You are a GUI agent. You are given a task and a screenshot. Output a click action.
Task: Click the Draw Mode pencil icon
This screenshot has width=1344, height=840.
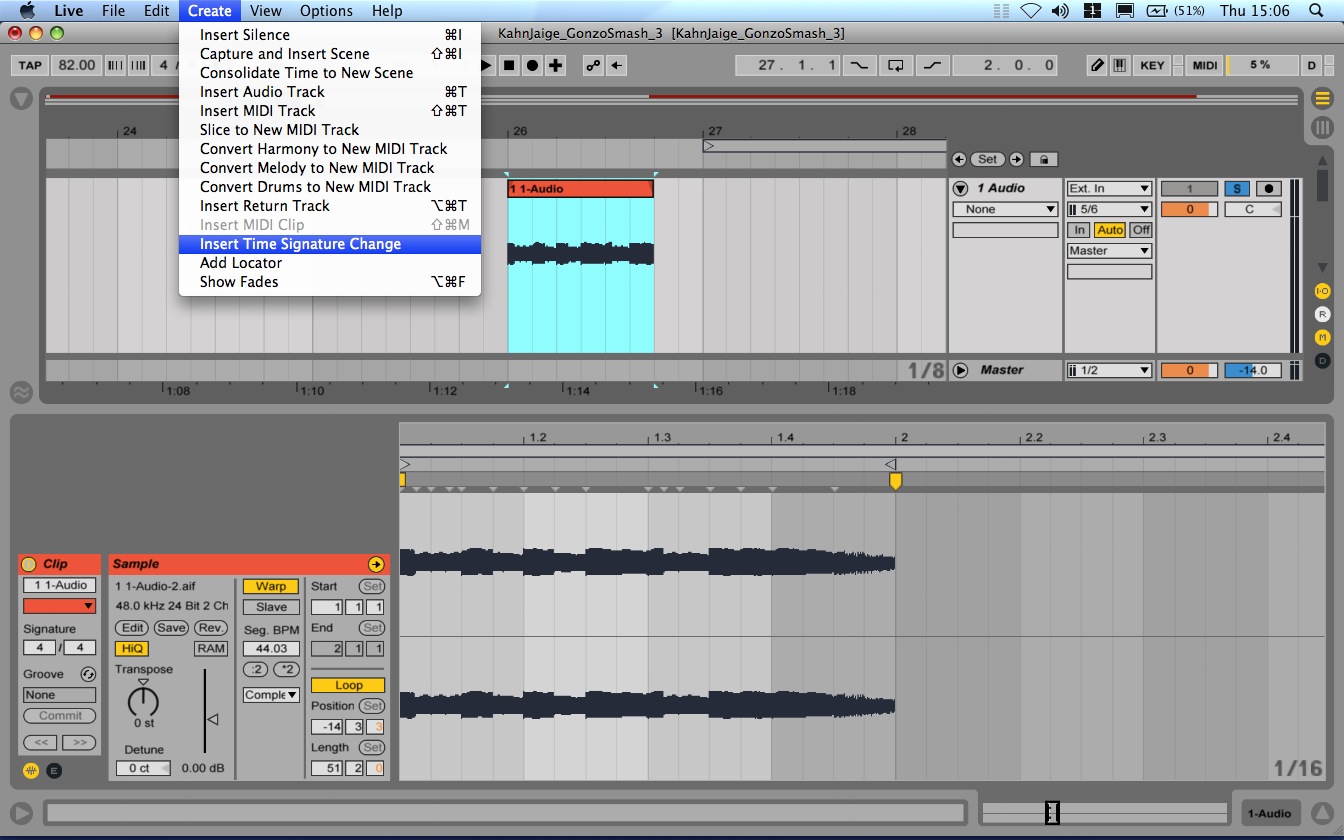tap(1097, 65)
